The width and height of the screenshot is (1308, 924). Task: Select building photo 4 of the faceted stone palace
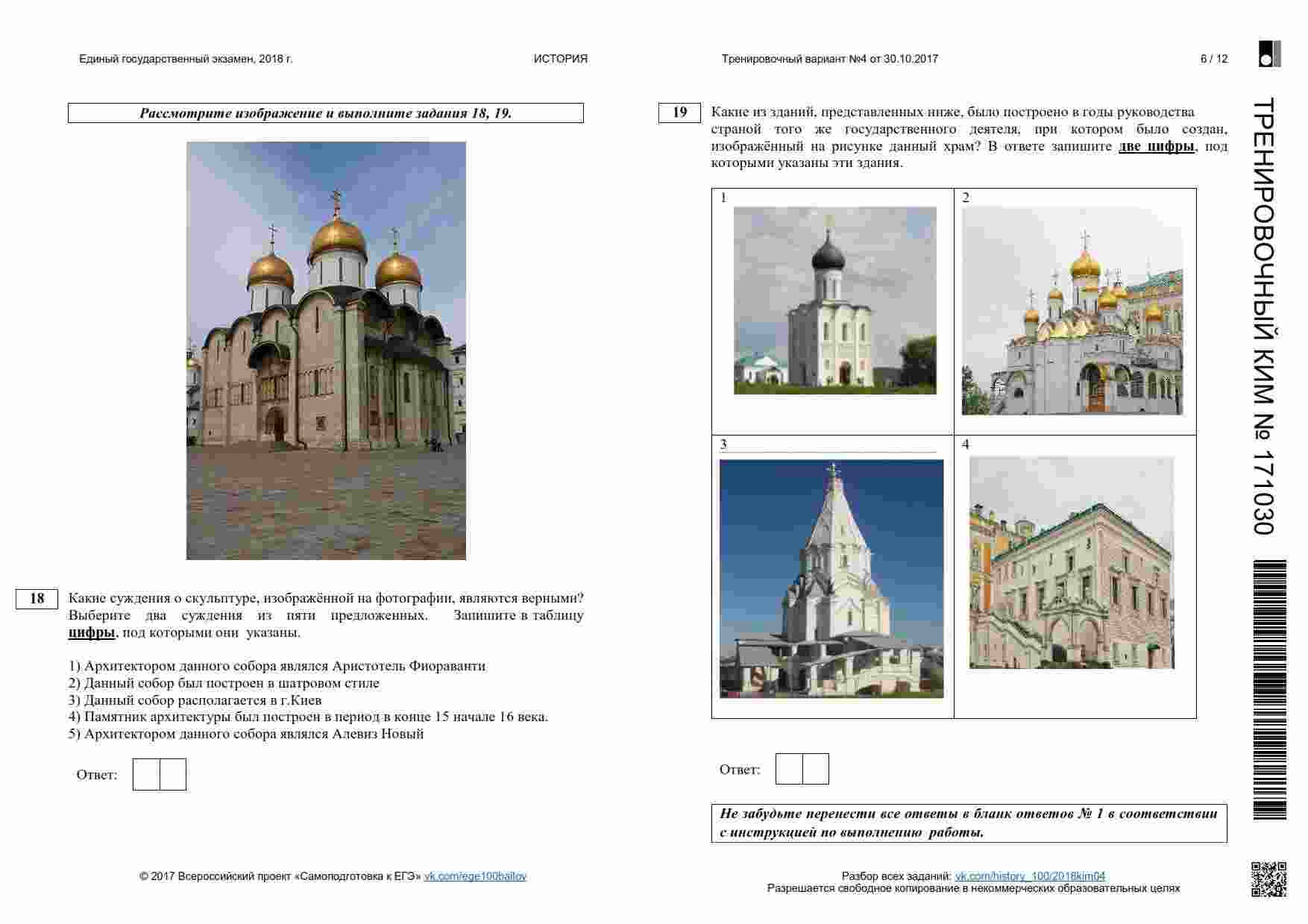(x=1071, y=563)
